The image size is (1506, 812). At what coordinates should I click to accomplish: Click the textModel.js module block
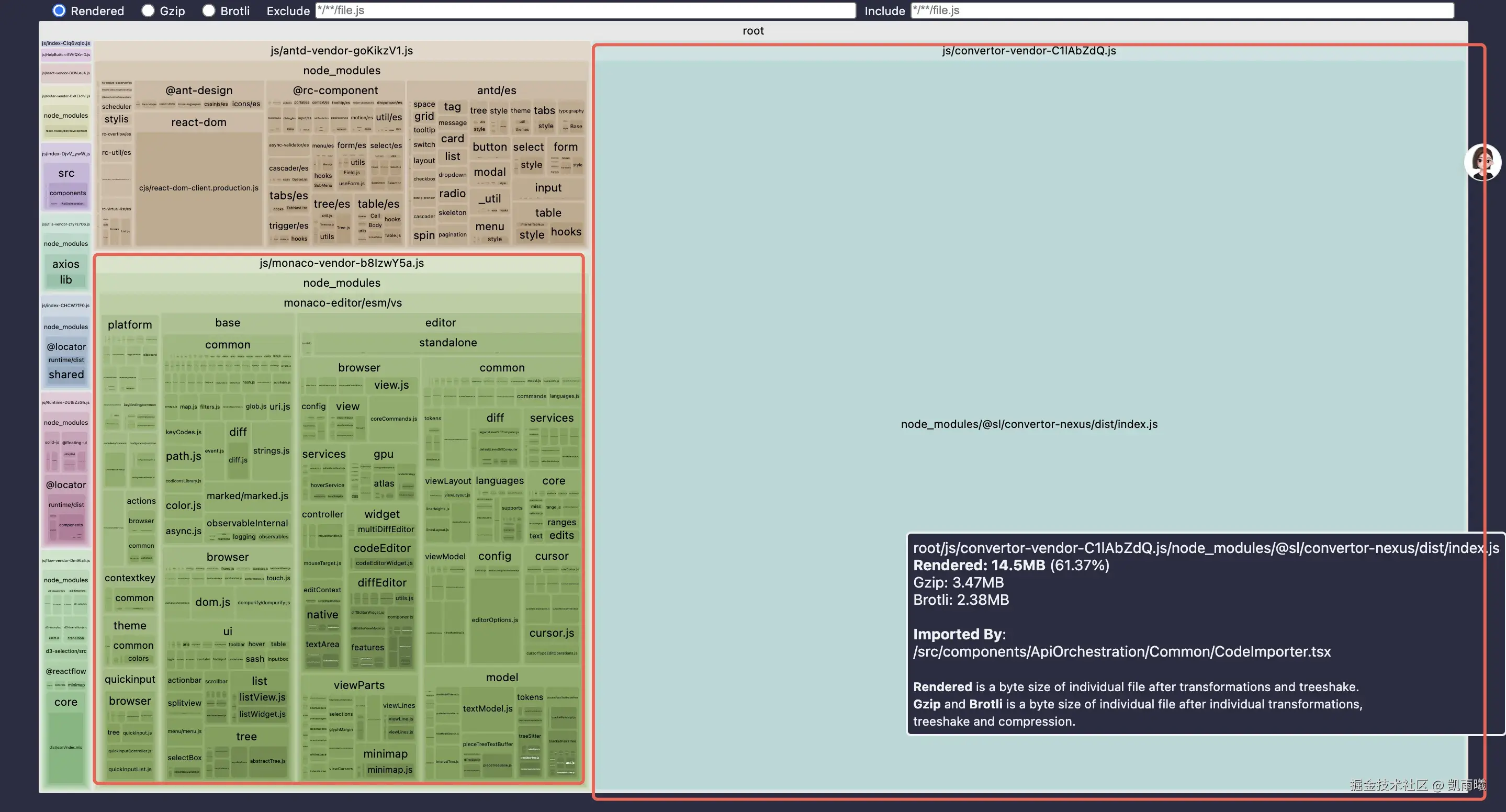click(488, 709)
